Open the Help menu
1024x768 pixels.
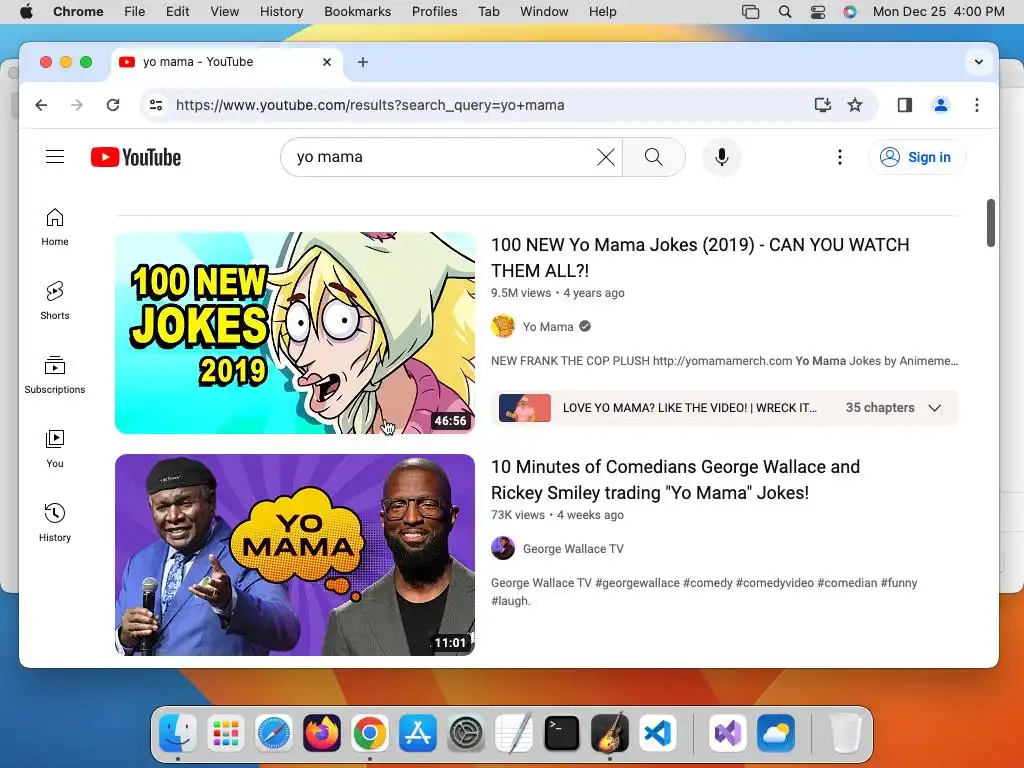[x=602, y=12]
